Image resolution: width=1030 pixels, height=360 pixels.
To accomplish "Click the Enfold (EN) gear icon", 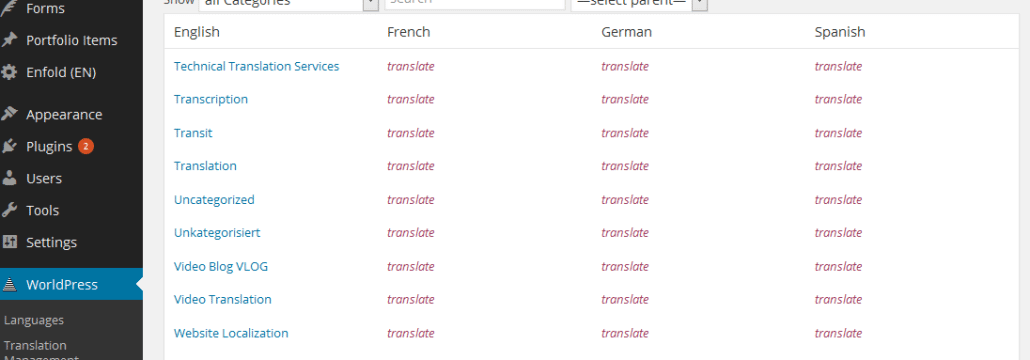I will click(x=9, y=72).
